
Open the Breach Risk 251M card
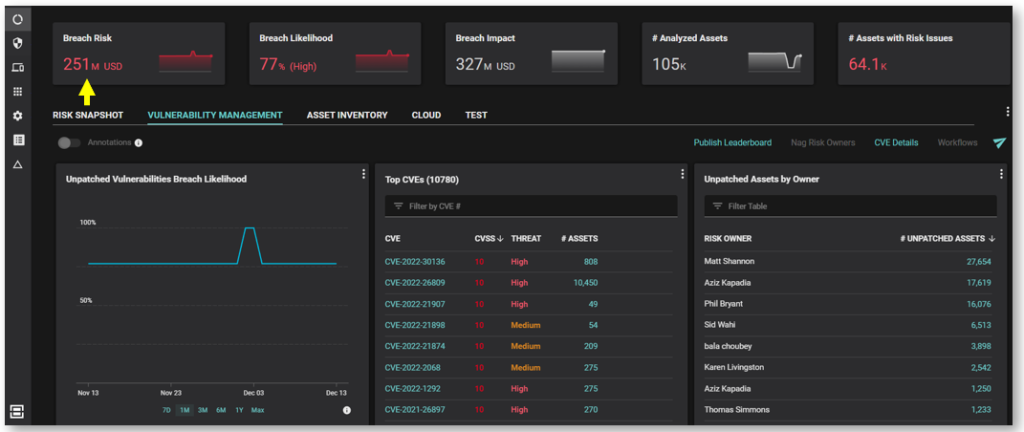(139, 54)
